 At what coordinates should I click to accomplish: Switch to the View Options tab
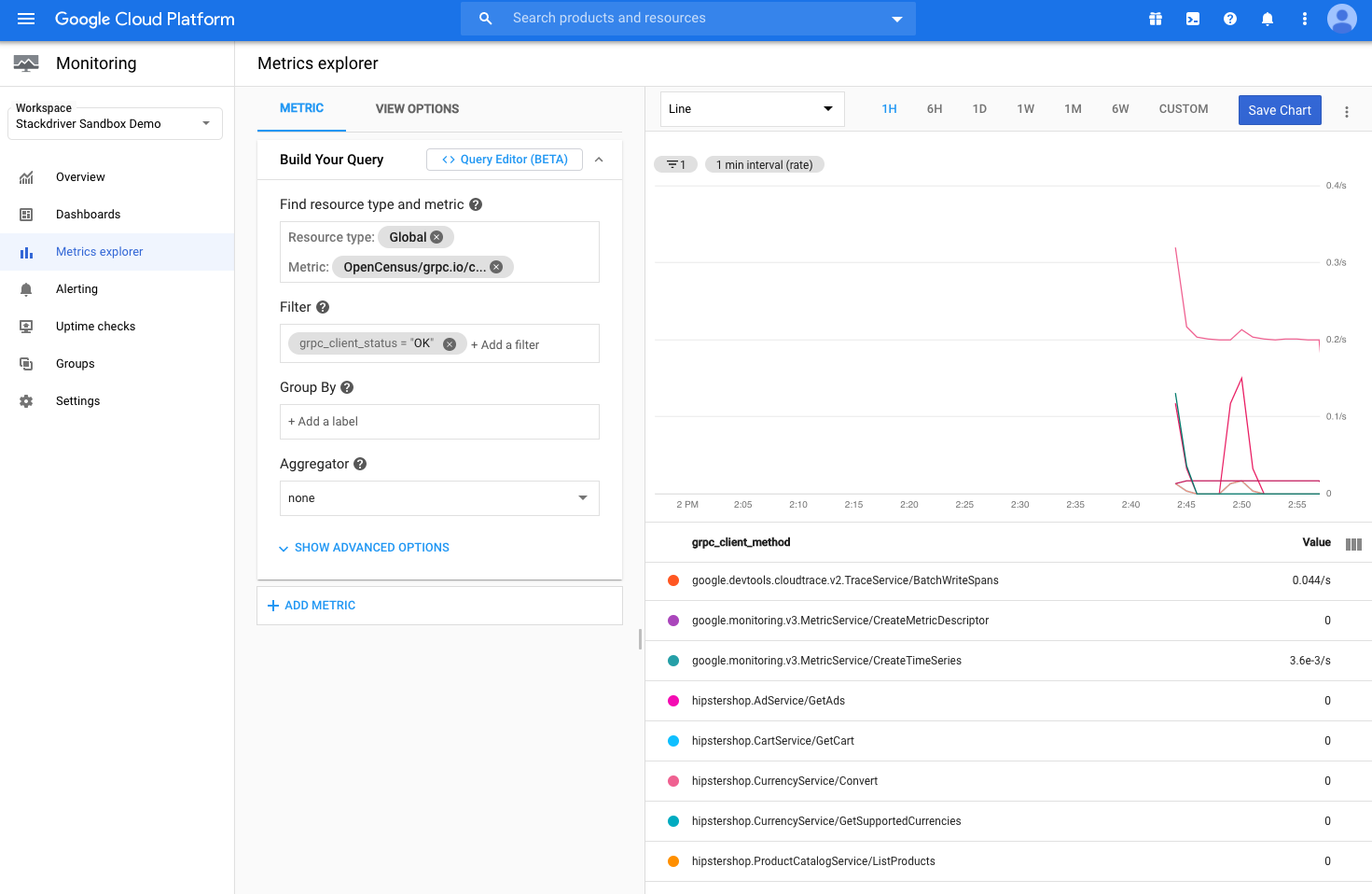tap(417, 109)
